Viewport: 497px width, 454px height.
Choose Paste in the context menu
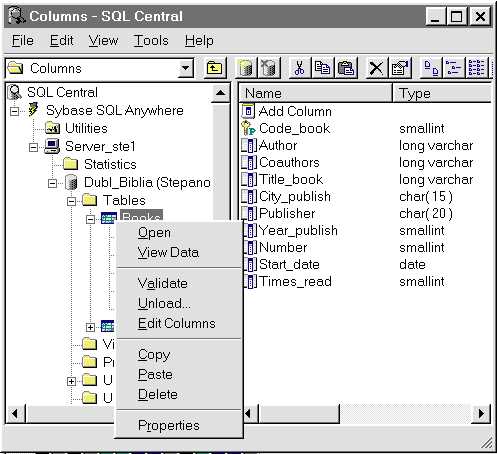click(x=179, y=374)
